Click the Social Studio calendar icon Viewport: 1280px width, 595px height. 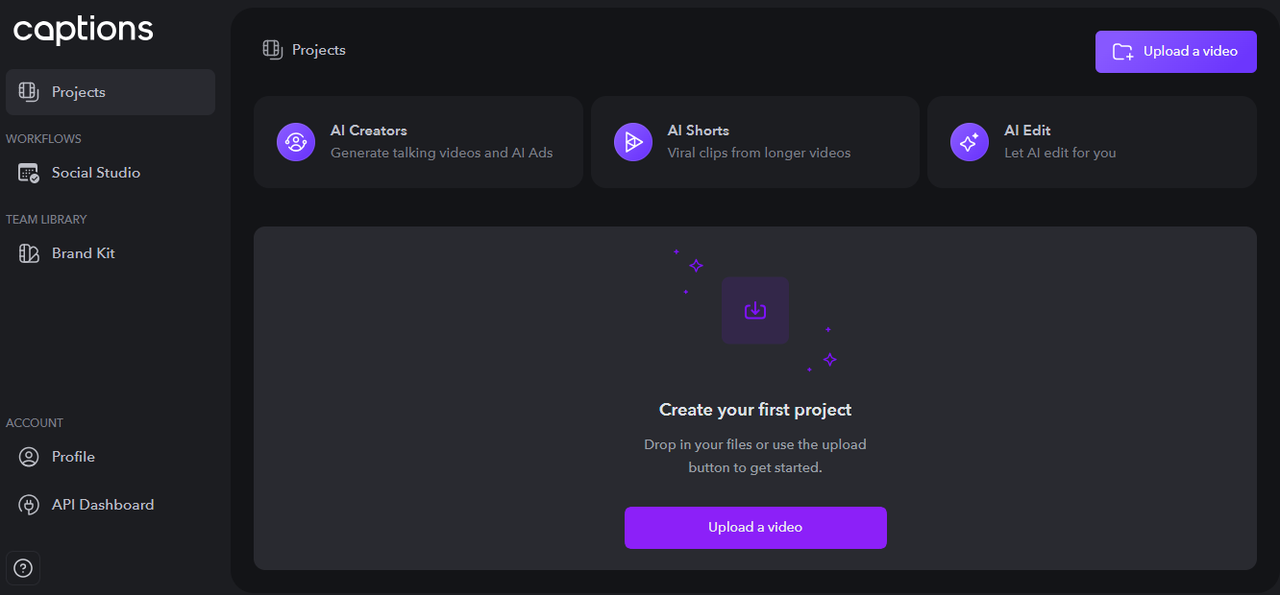pyautogui.click(x=29, y=173)
